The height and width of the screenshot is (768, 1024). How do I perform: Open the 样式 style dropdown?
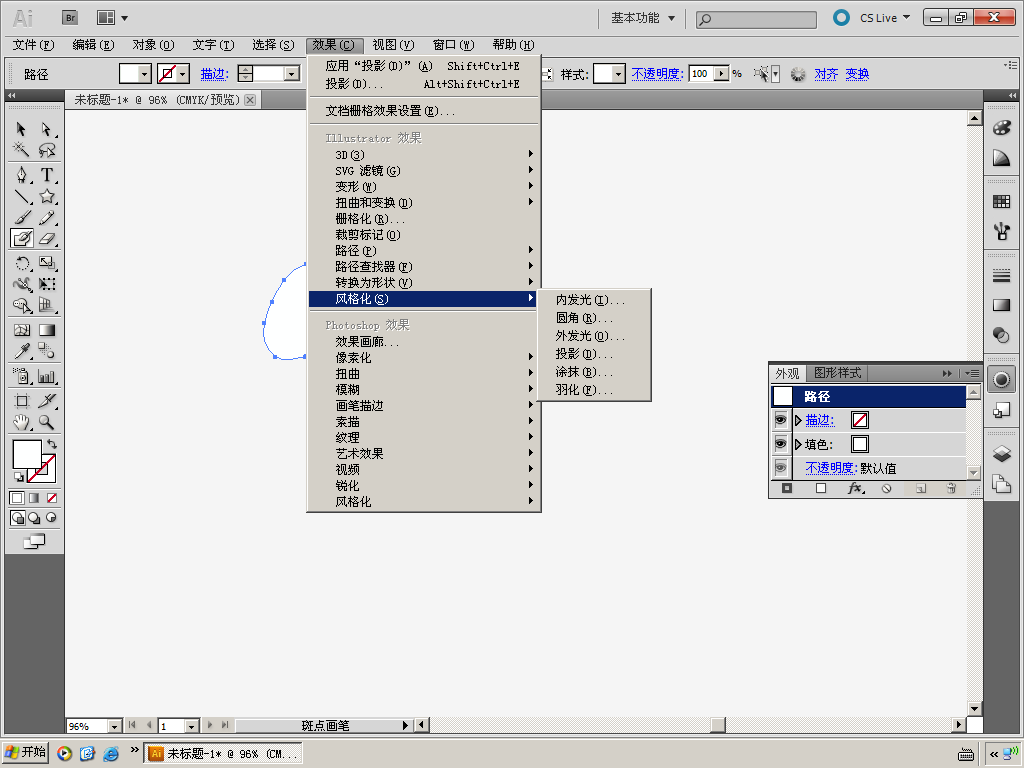(x=618, y=74)
